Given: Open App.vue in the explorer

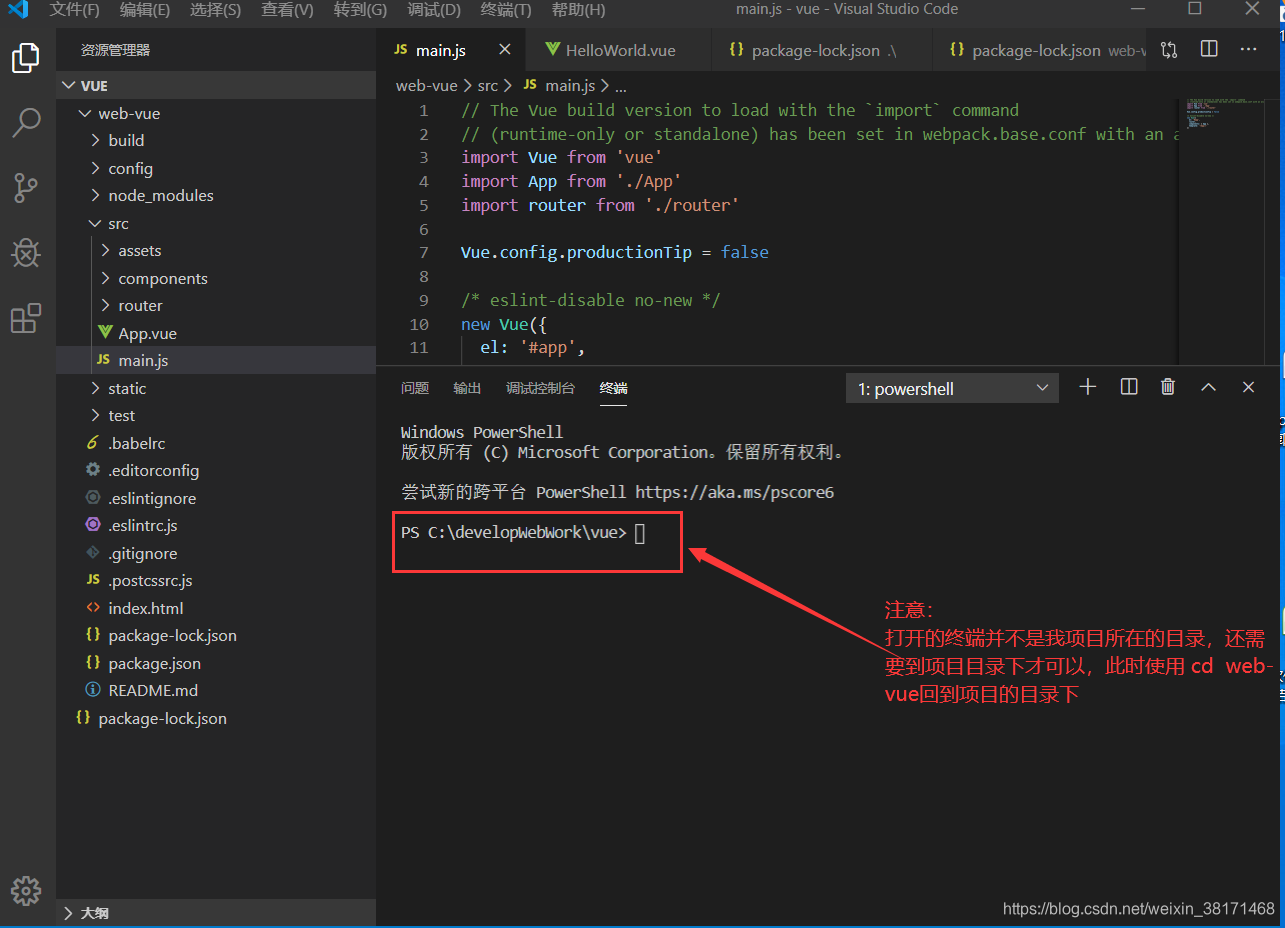Looking at the screenshot, I should (216, 333).
